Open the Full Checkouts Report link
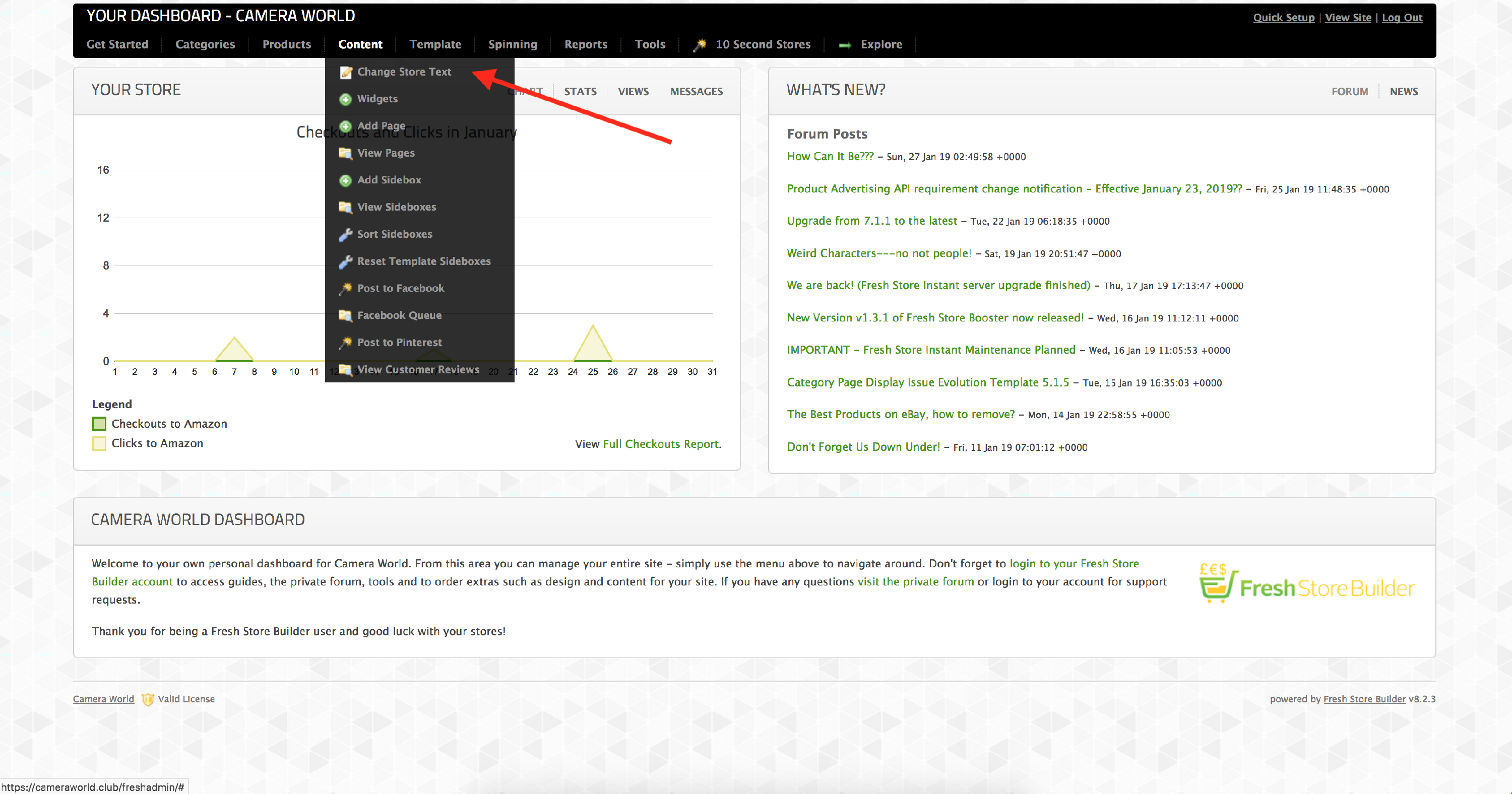 tap(660, 444)
